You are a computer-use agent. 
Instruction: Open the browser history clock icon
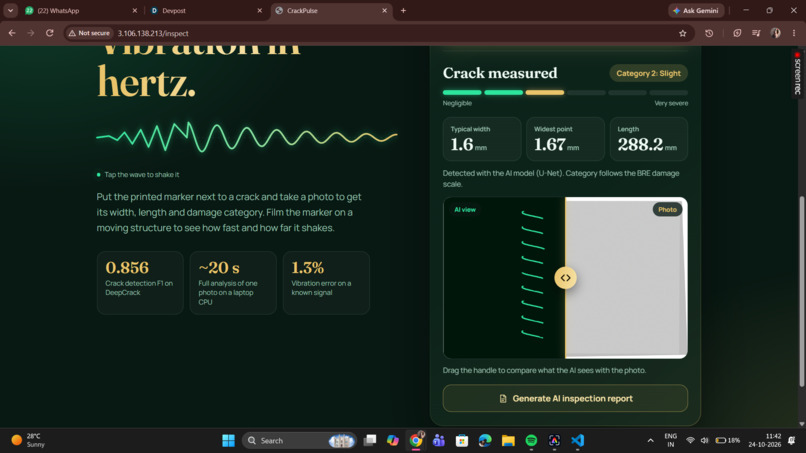click(709, 33)
